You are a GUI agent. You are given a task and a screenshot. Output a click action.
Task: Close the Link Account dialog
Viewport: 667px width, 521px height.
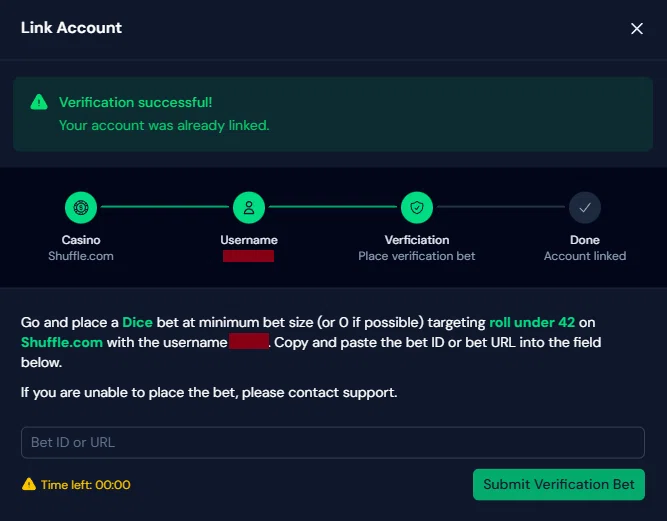[x=637, y=29]
